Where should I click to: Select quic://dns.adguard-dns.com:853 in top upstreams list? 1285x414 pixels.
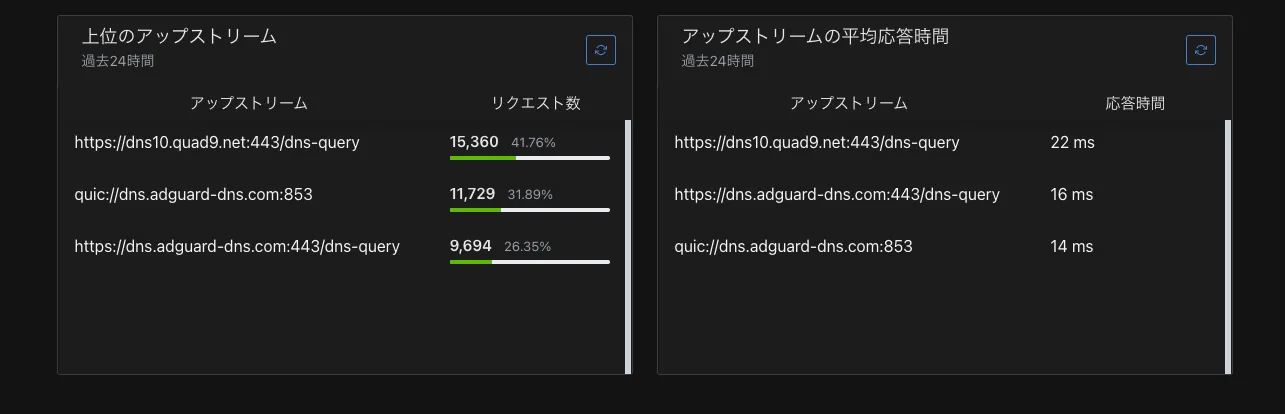tap(193, 195)
